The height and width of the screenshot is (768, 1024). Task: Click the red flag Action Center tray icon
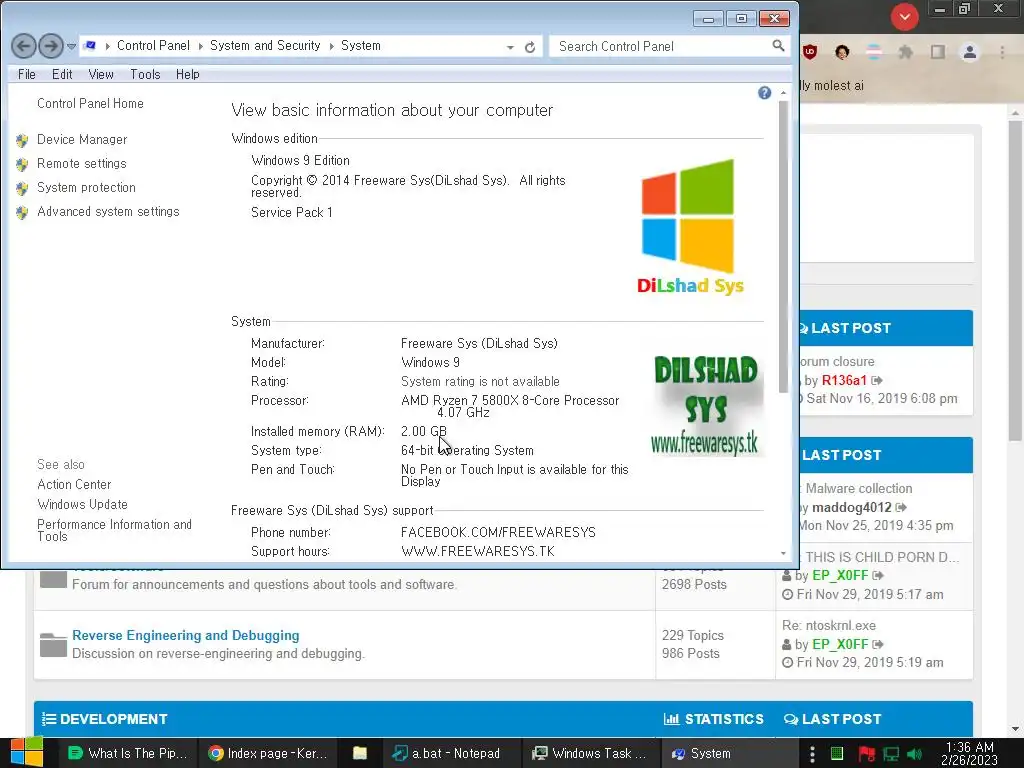866,754
